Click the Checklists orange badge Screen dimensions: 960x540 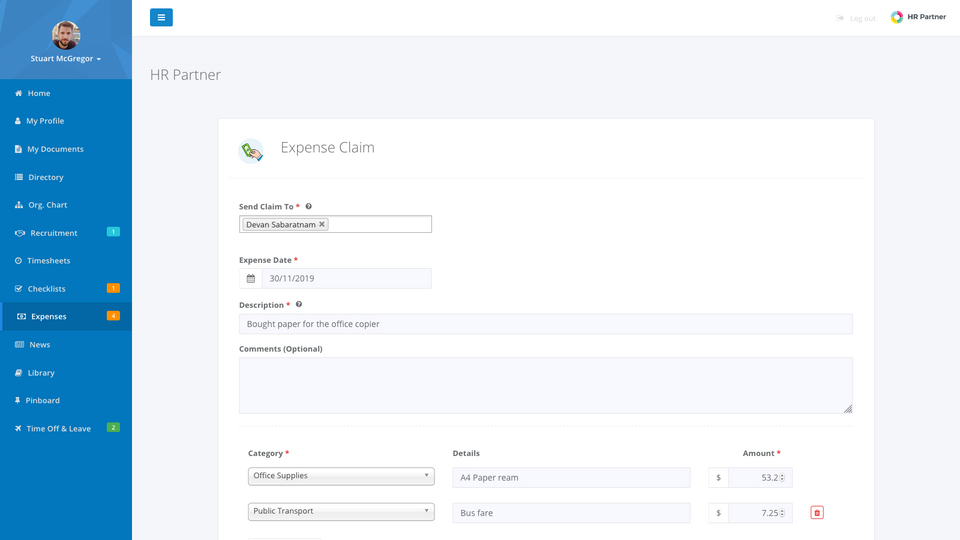pyautogui.click(x=113, y=288)
